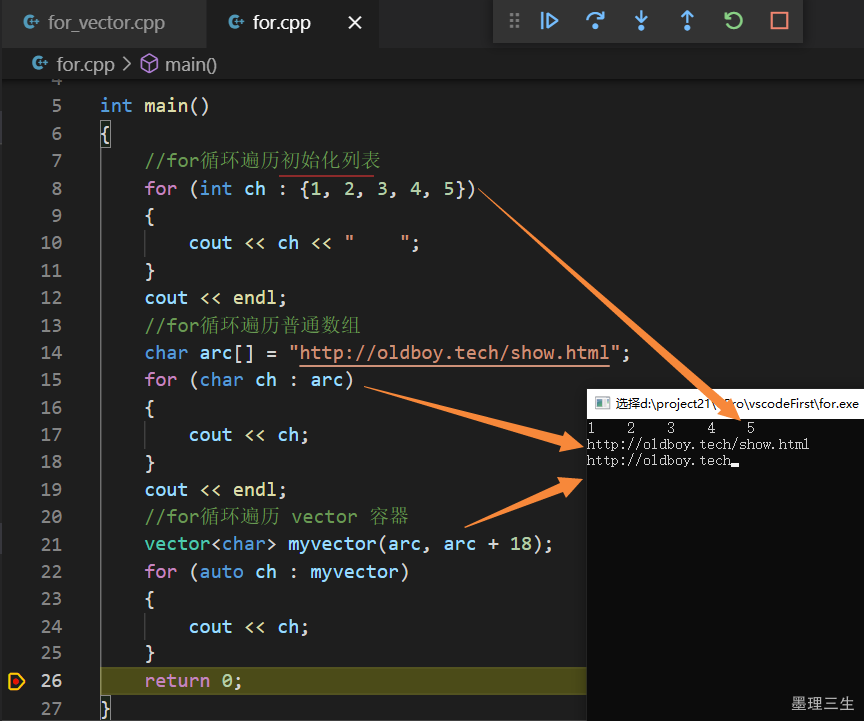This screenshot has height=721, width=864.
Task: Click line number 5 in gutter
Action: [57, 106]
